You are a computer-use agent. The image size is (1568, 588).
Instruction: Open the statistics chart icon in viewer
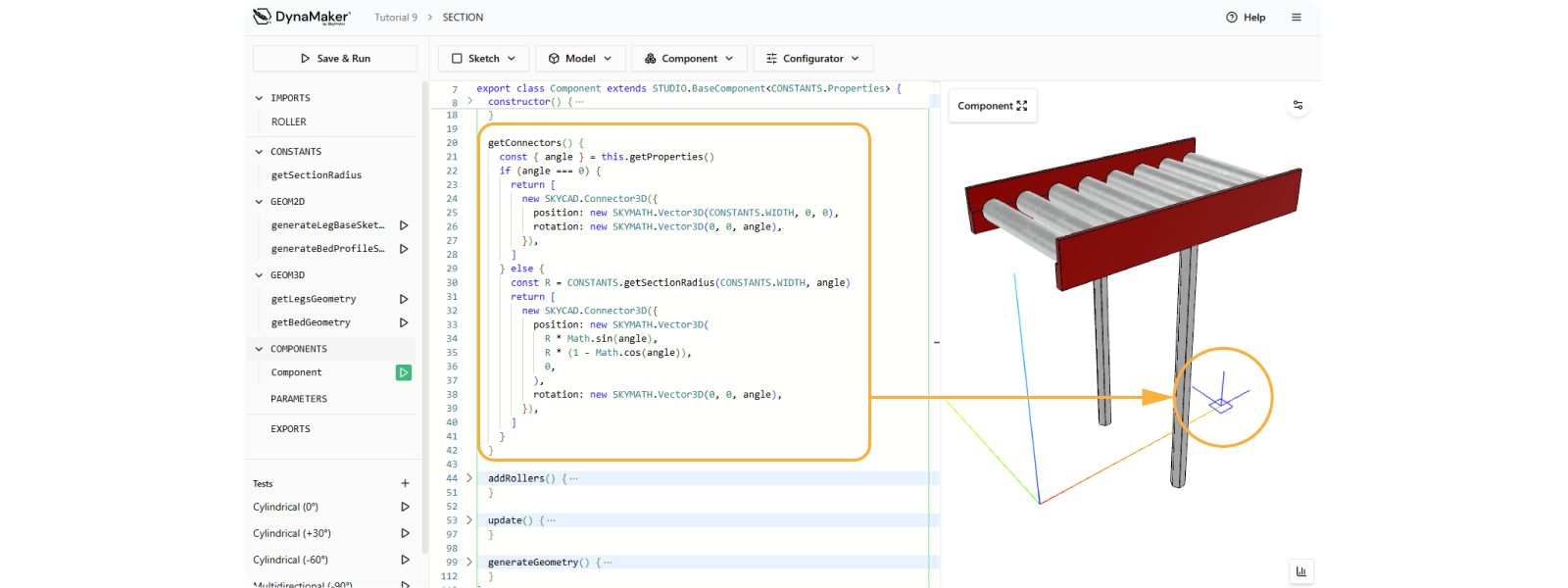[x=1300, y=571]
